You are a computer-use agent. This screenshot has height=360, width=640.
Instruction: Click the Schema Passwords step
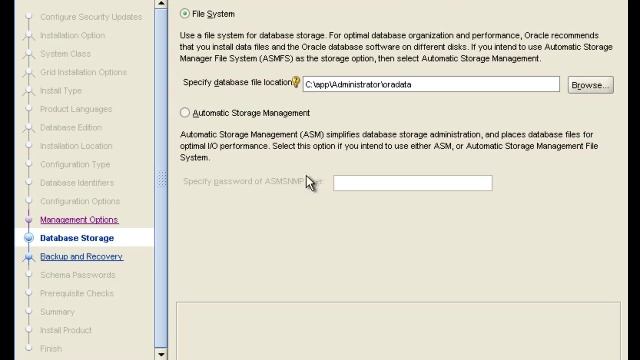pos(78,275)
